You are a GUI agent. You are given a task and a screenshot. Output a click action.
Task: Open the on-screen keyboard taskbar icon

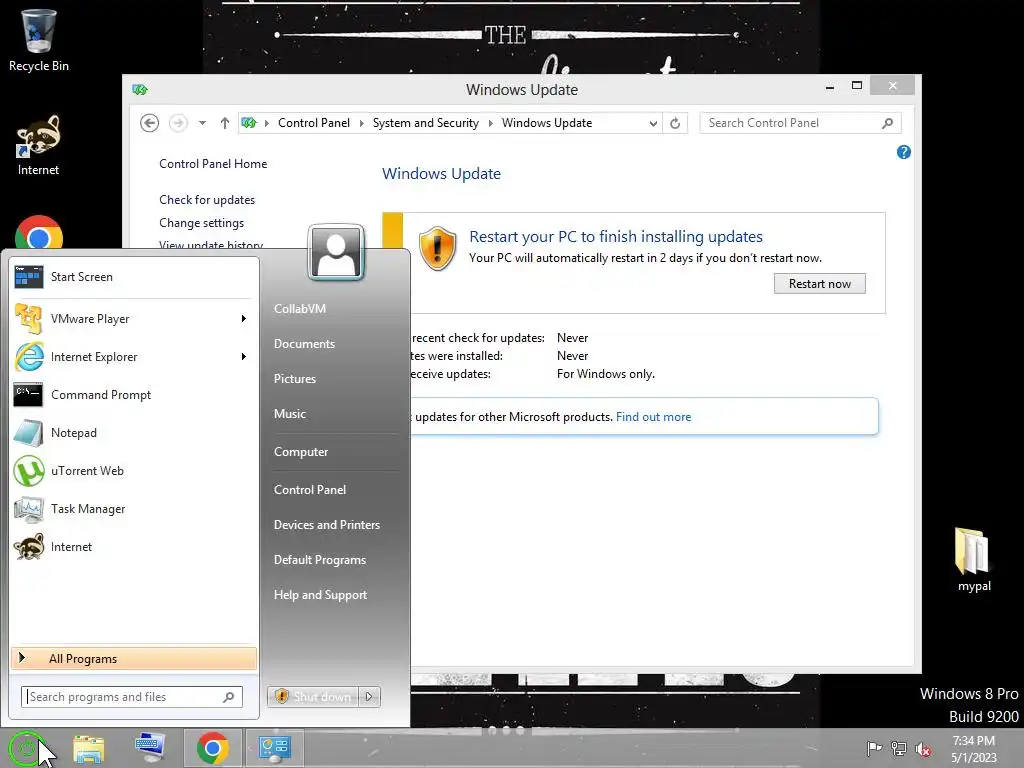[x=150, y=748]
